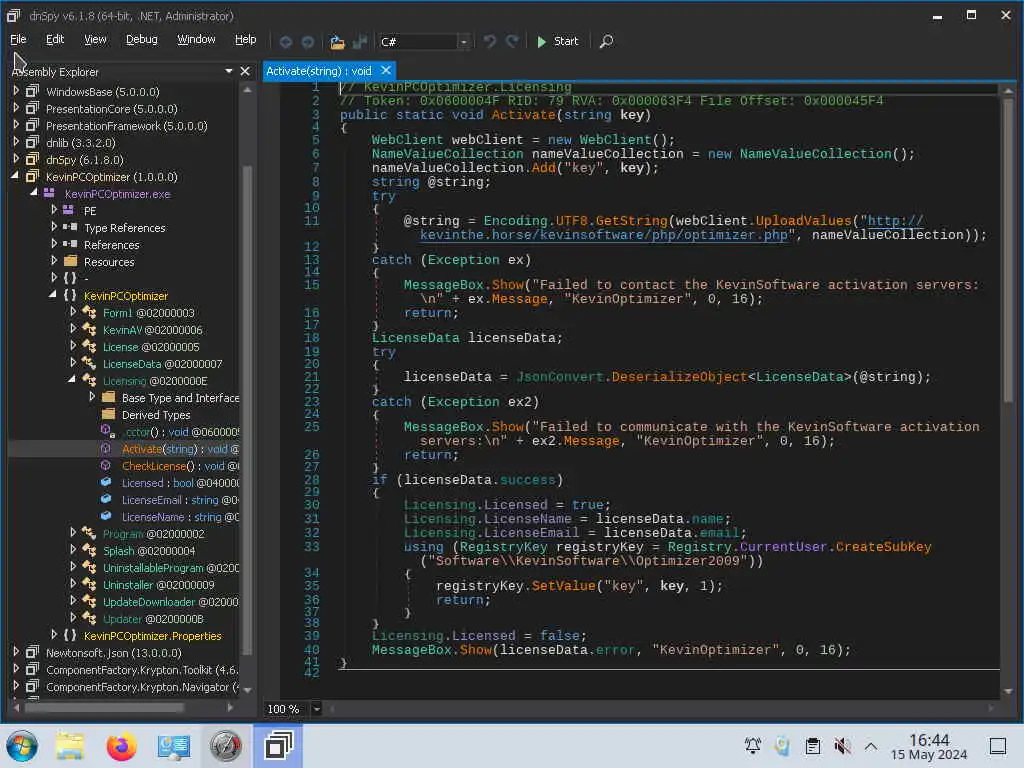Click the Navigate Forward toolbar icon
Image resolution: width=1024 pixels, height=768 pixels.
tap(308, 42)
